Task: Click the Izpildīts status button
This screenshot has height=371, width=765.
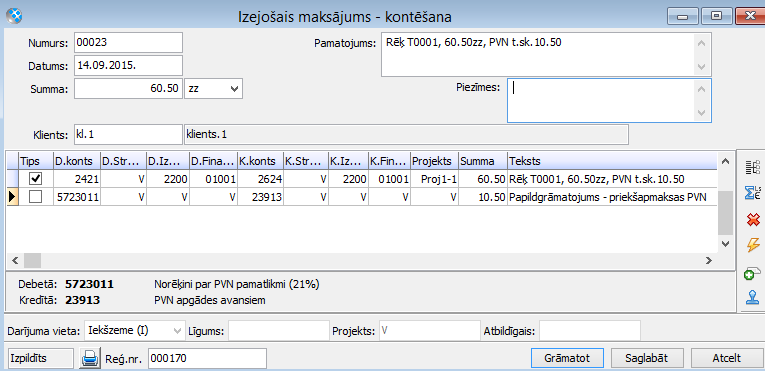Action: [x=40, y=358]
